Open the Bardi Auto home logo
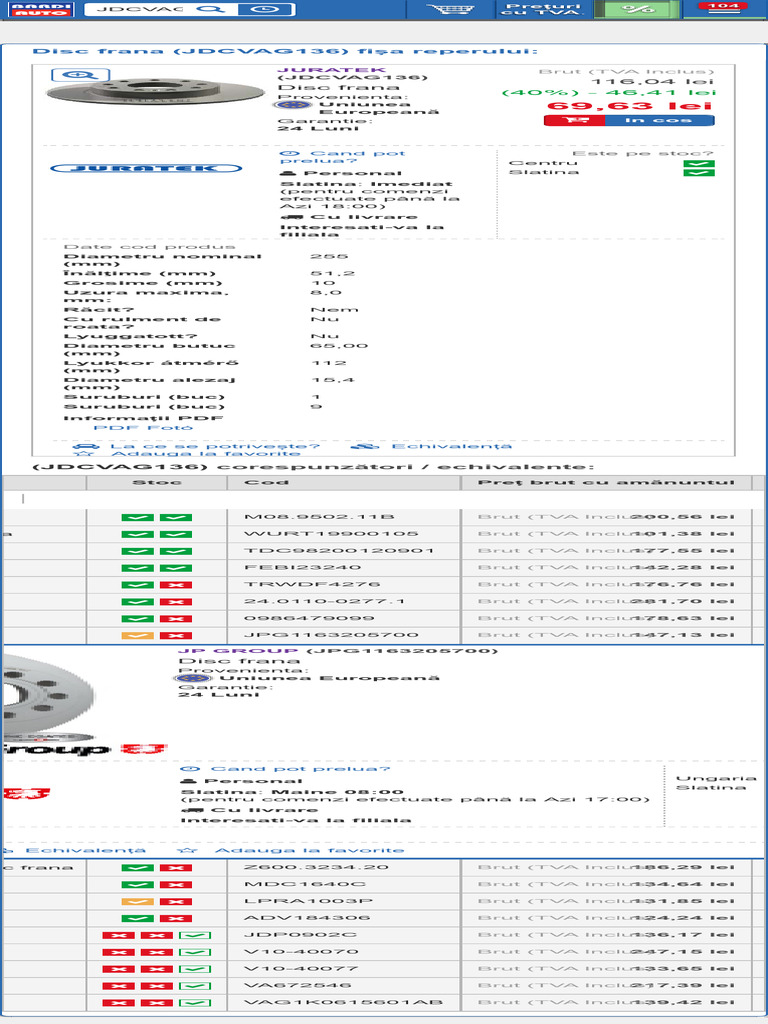Viewport: 768px width, 1024px height. pos(44,9)
